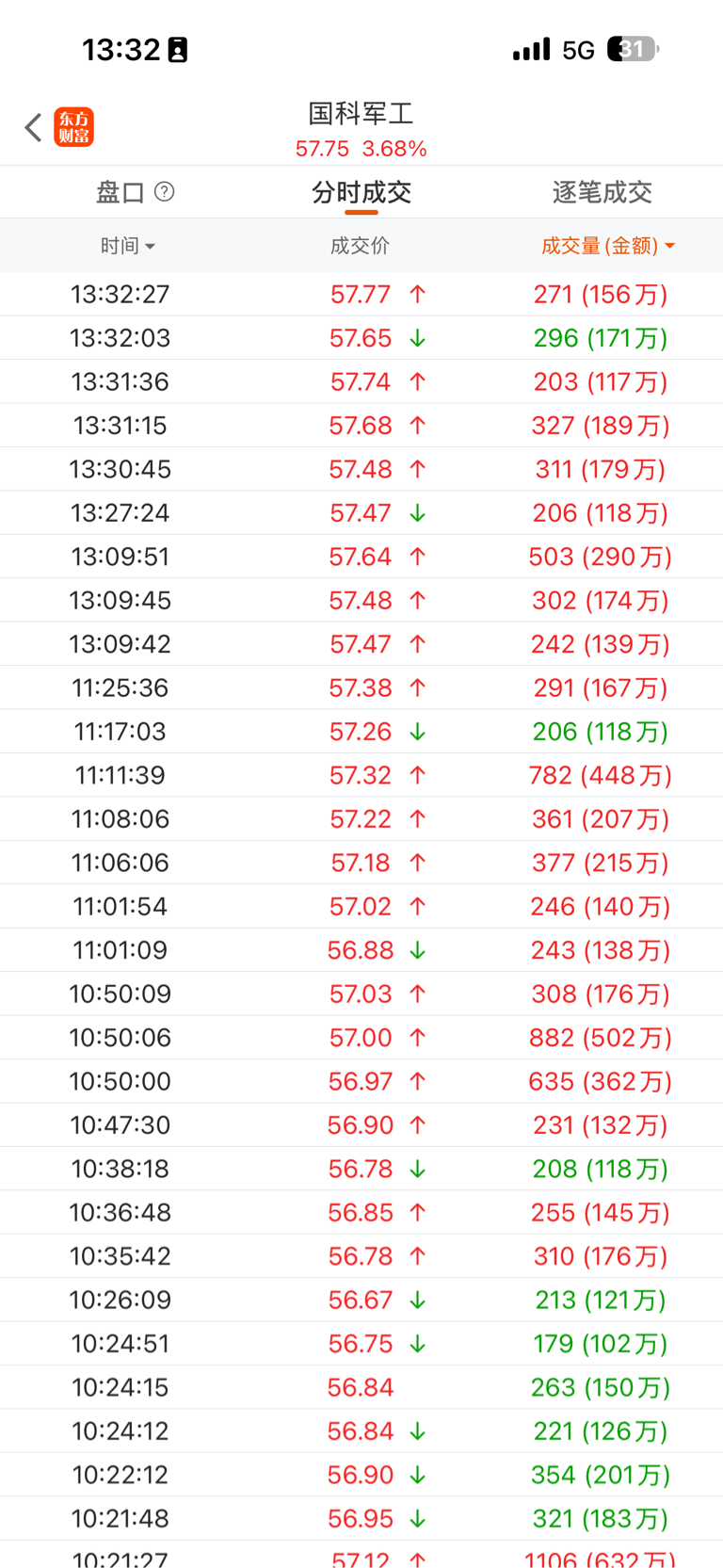
Task: Open the 成交量 (金额) sort dropdown
Action: 608,246
